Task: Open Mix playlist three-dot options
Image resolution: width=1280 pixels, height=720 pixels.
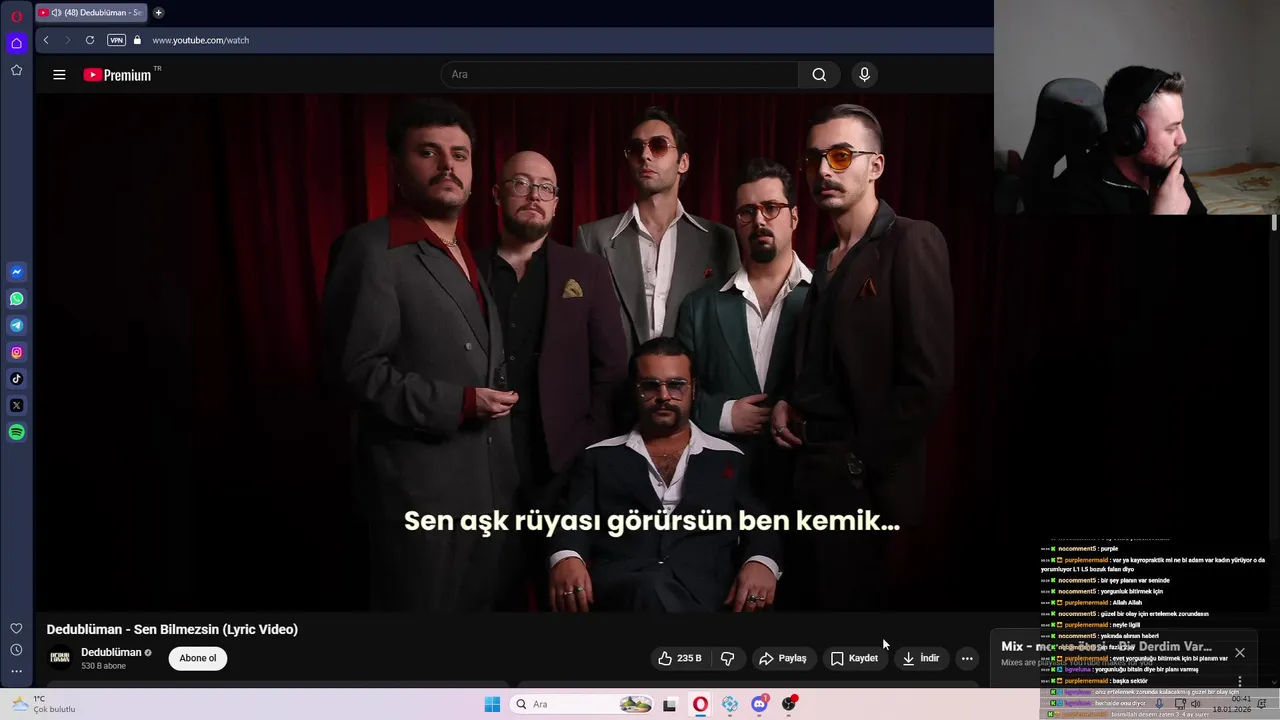Action: (x=1240, y=681)
